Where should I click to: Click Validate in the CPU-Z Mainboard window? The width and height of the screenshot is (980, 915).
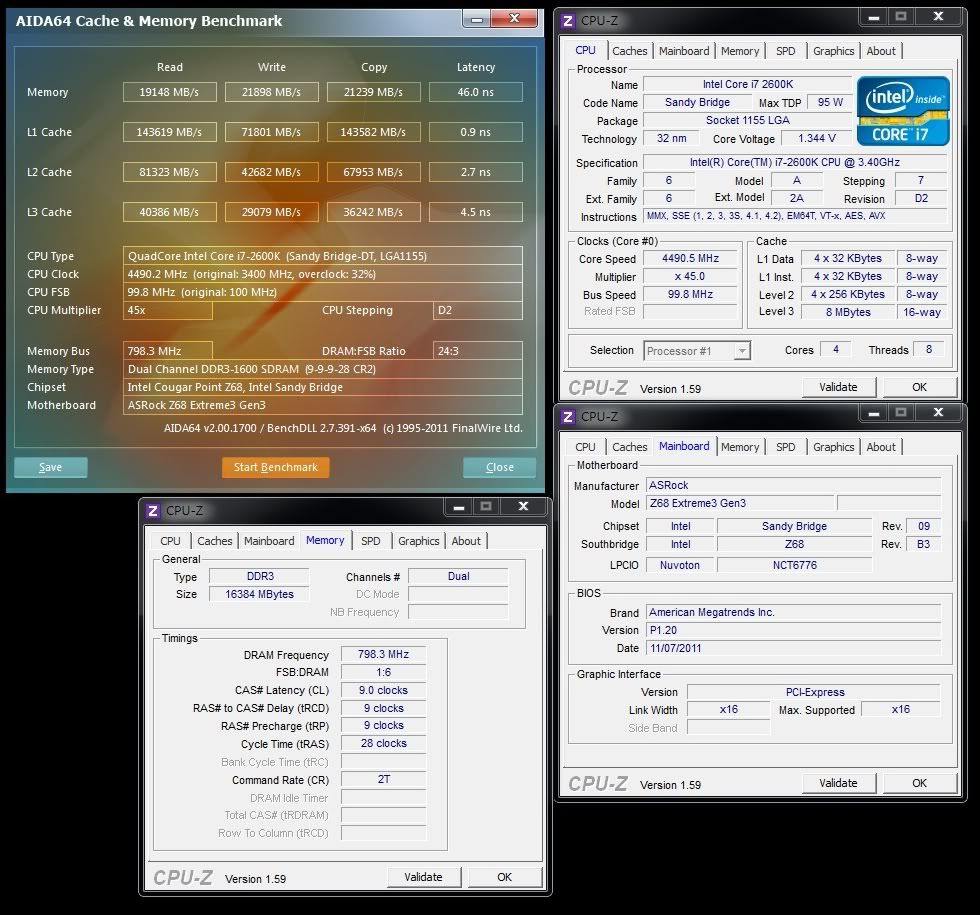[838, 783]
